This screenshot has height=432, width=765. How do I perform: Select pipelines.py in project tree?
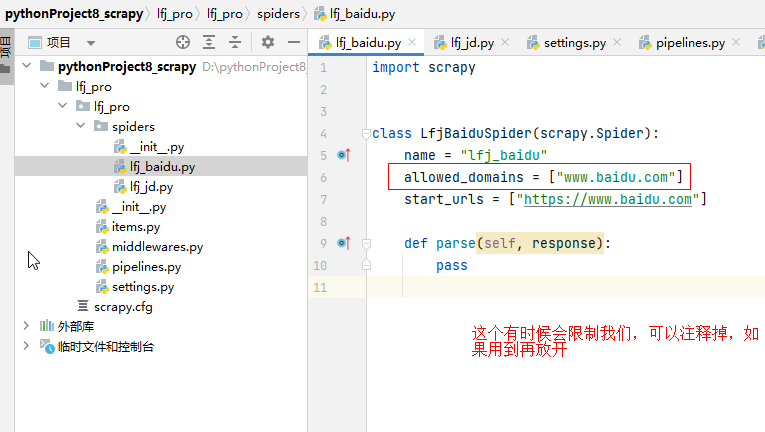click(x=139, y=267)
